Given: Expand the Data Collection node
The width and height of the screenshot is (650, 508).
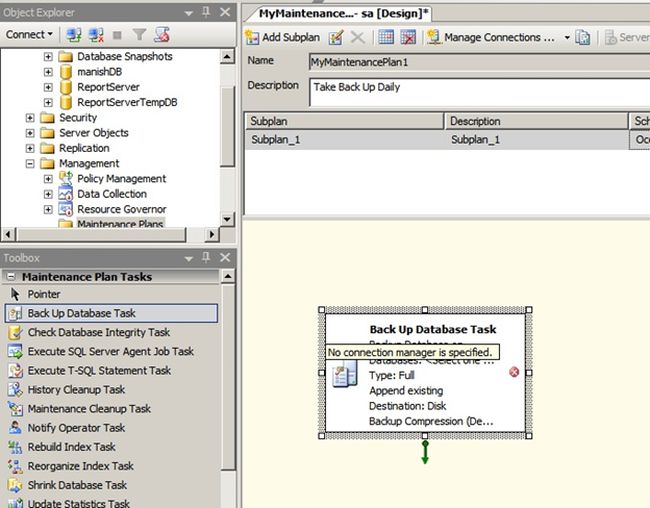Looking at the screenshot, I should [48, 194].
